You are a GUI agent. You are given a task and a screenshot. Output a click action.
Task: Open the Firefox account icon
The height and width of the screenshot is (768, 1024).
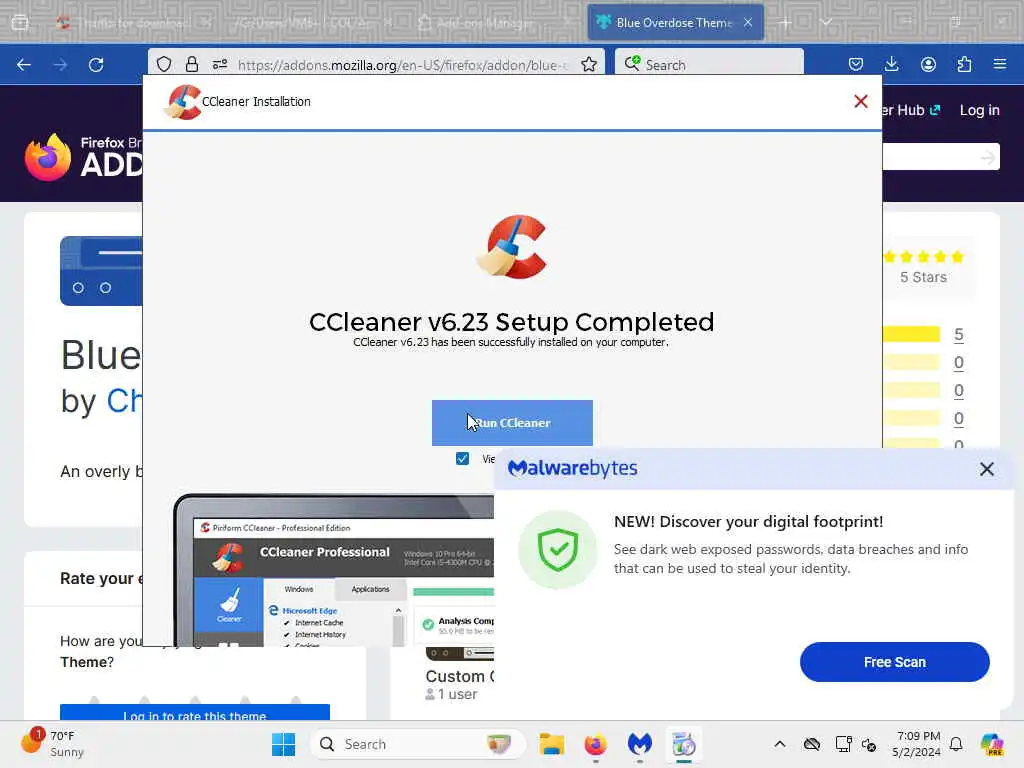click(928, 64)
